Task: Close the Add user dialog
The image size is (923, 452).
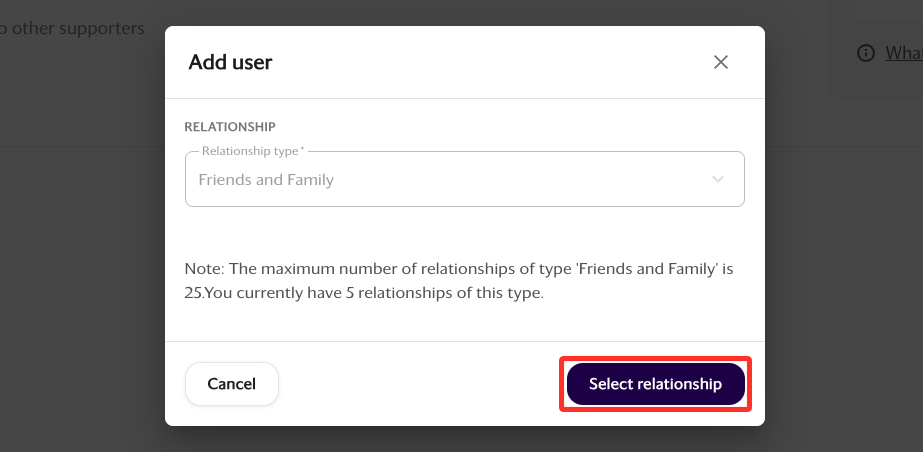Action: coord(721,62)
